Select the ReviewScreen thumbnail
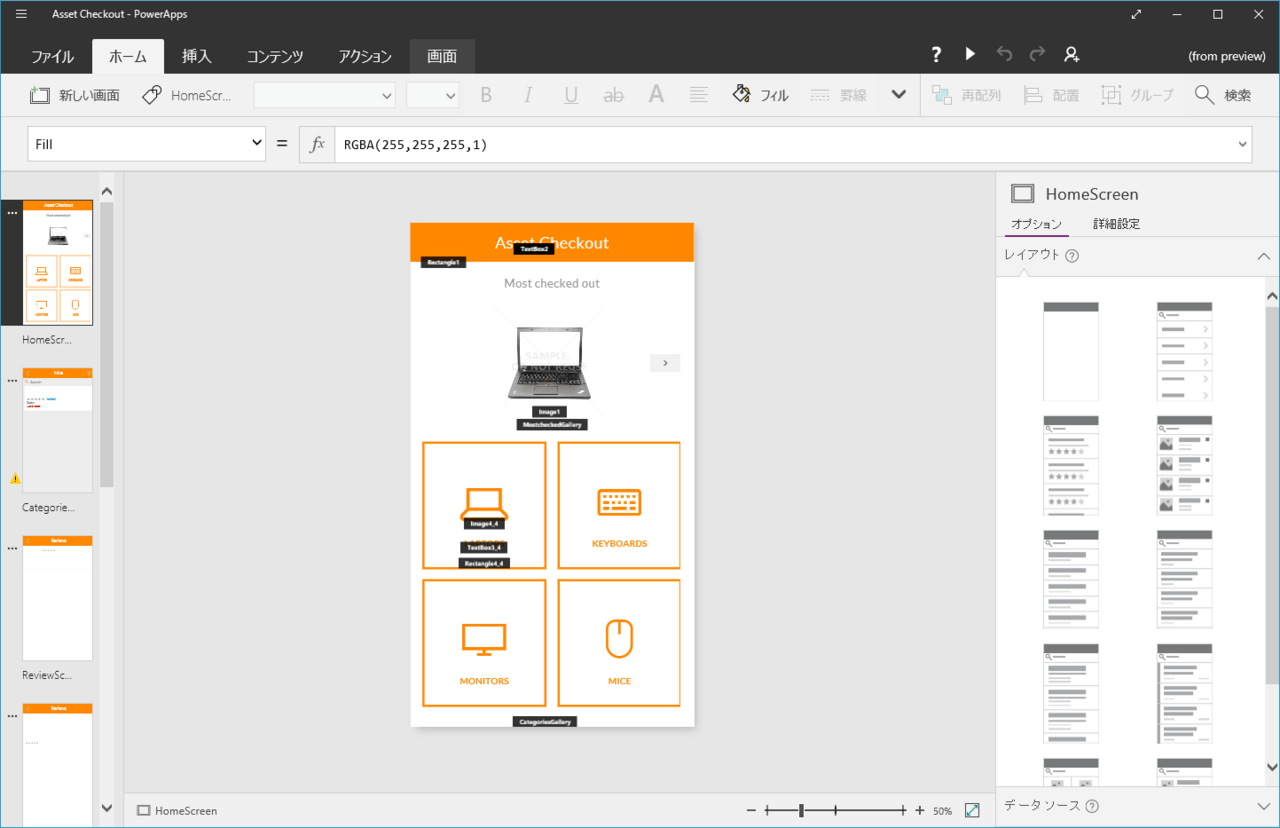1280x828 pixels. point(57,598)
